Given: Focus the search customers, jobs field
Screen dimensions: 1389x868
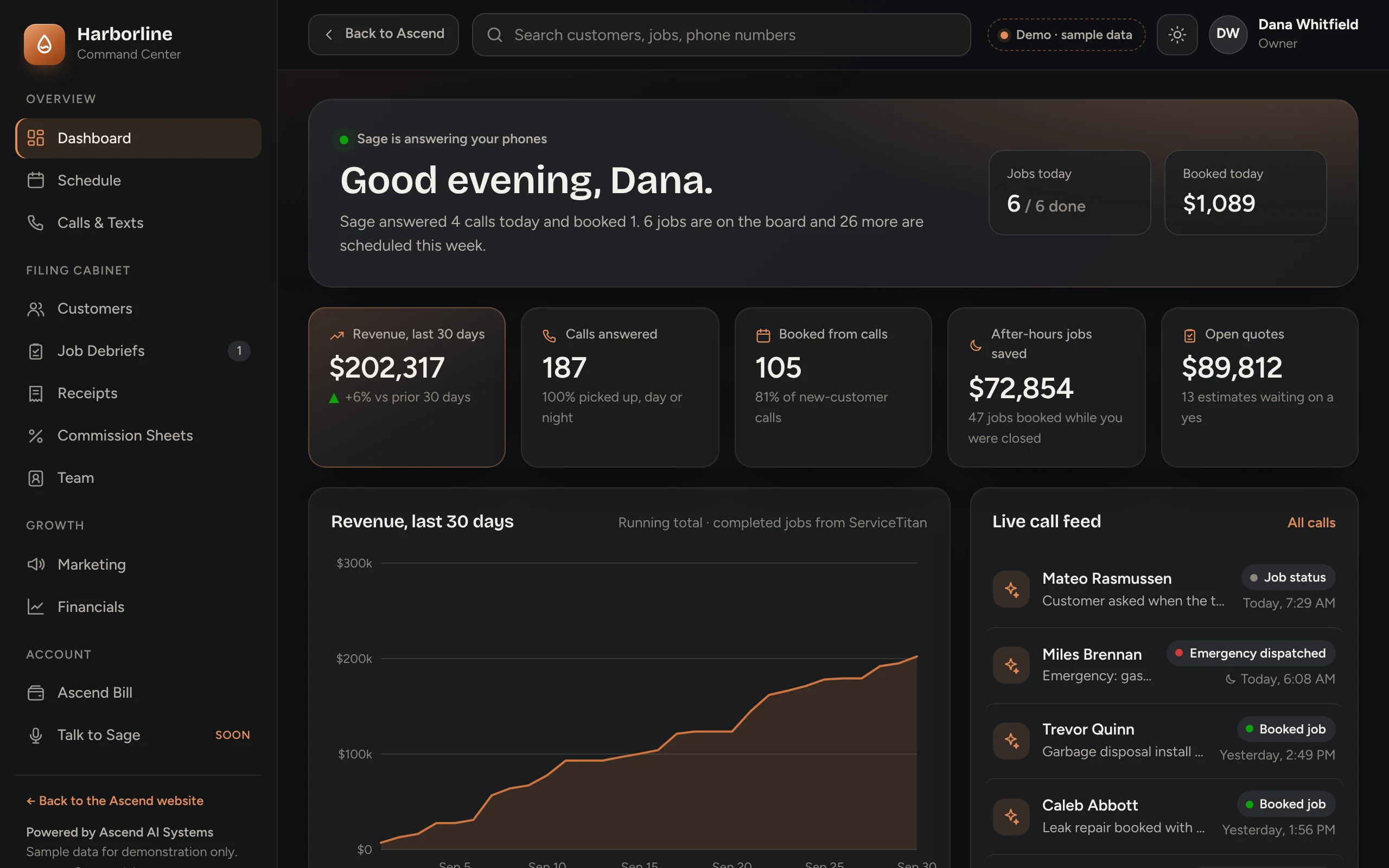Looking at the screenshot, I should [x=722, y=35].
